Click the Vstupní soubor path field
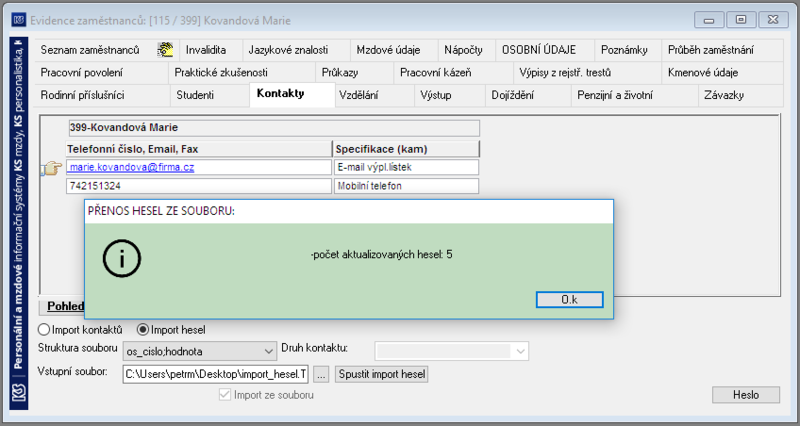 pos(215,374)
